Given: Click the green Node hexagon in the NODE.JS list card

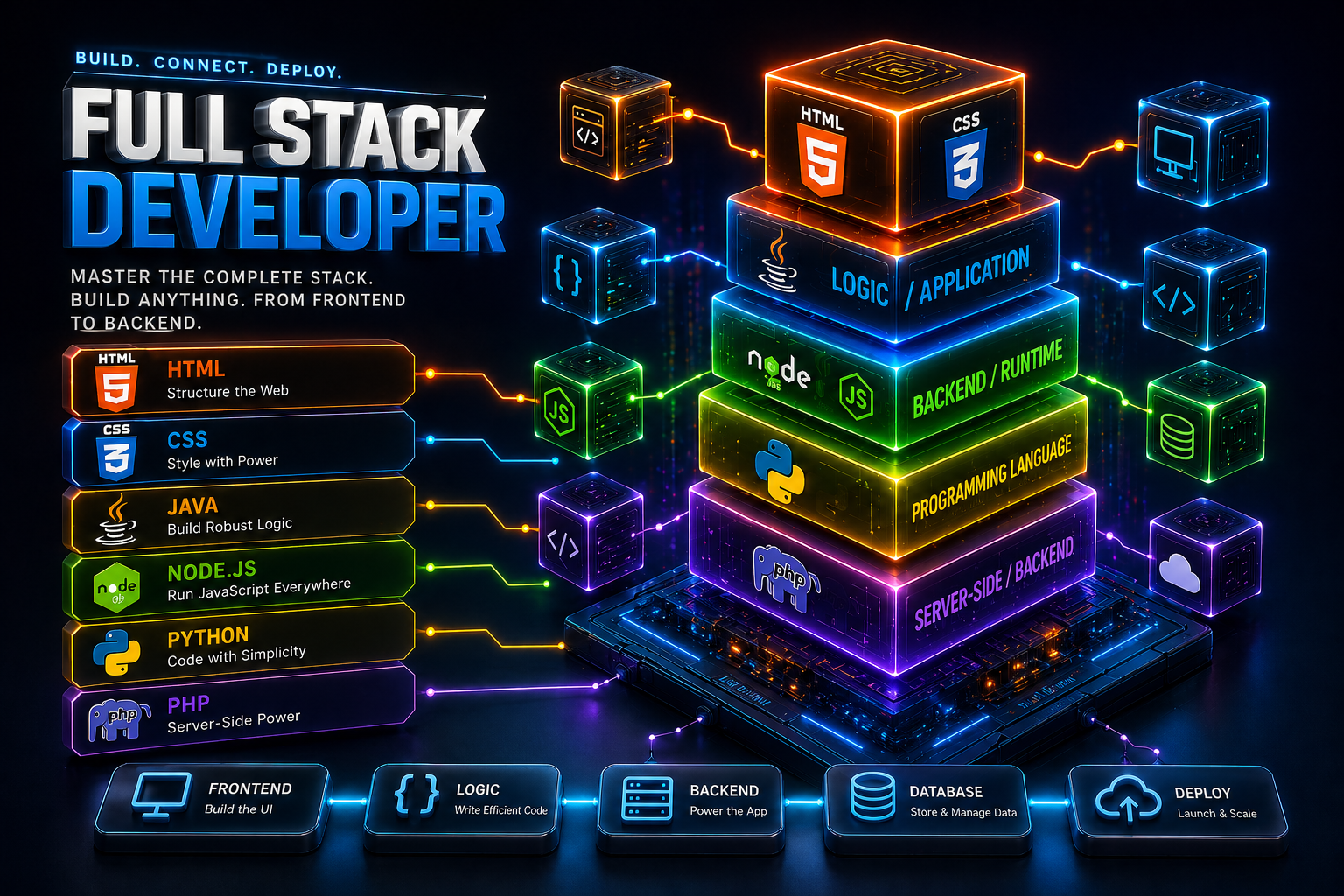Looking at the screenshot, I should tap(116, 587).
